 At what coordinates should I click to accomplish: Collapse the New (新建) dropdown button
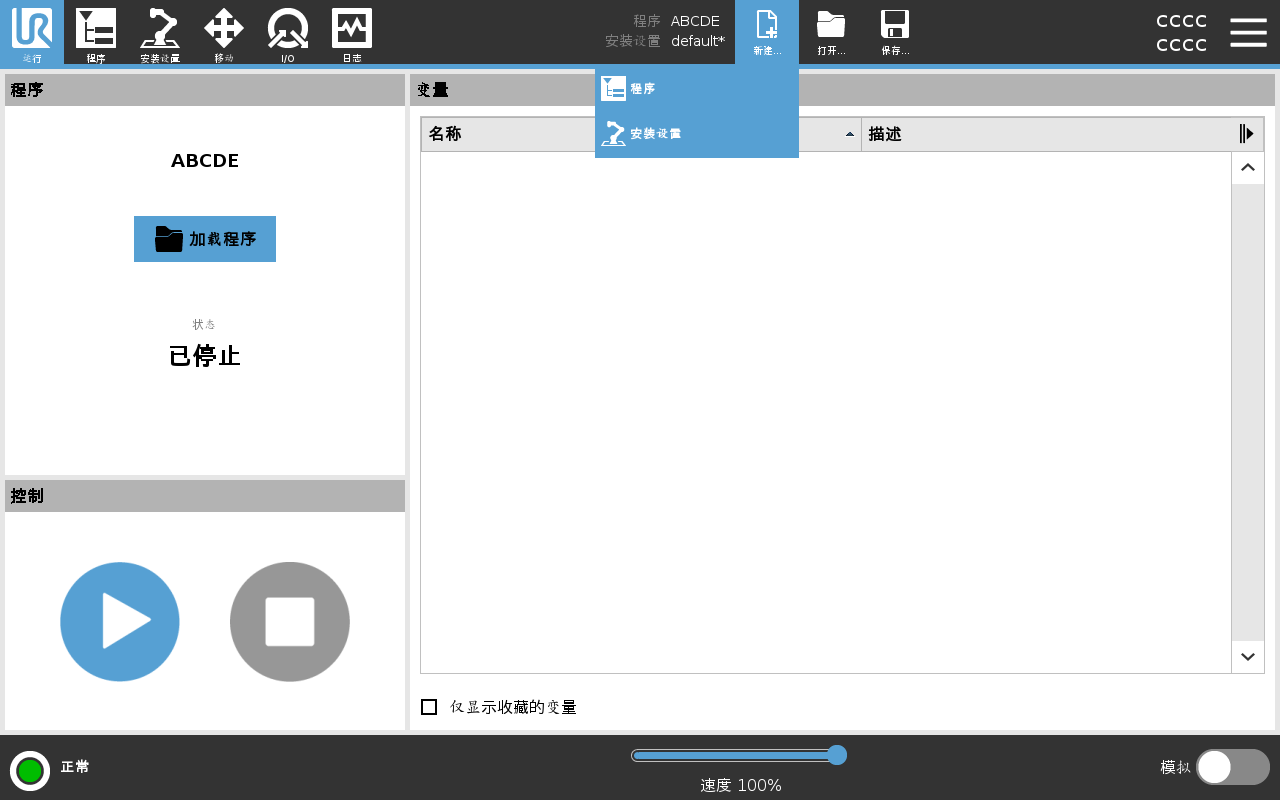click(767, 32)
